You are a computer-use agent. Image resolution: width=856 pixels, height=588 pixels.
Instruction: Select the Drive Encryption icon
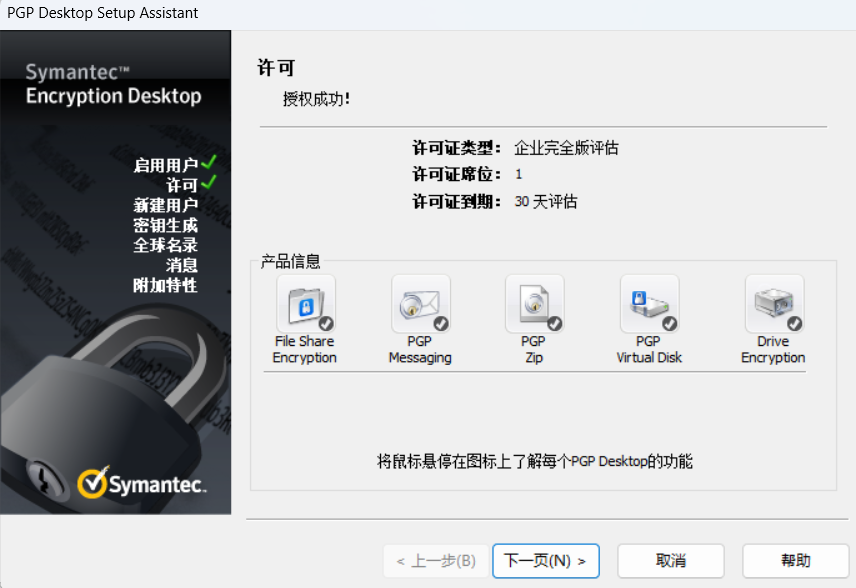(x=774, y=304)
